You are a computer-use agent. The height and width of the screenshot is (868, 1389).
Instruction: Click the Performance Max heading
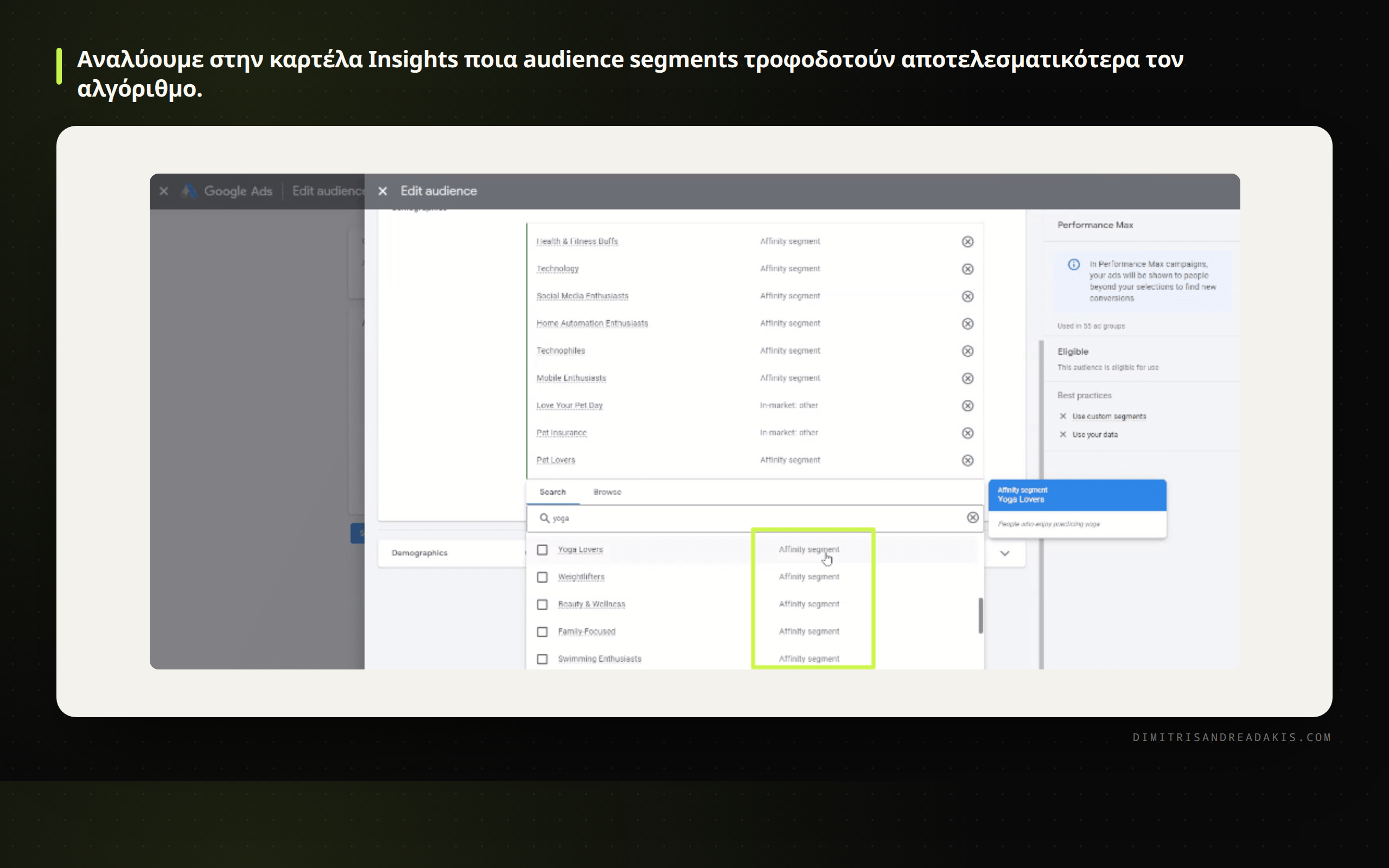point(1095,225)
